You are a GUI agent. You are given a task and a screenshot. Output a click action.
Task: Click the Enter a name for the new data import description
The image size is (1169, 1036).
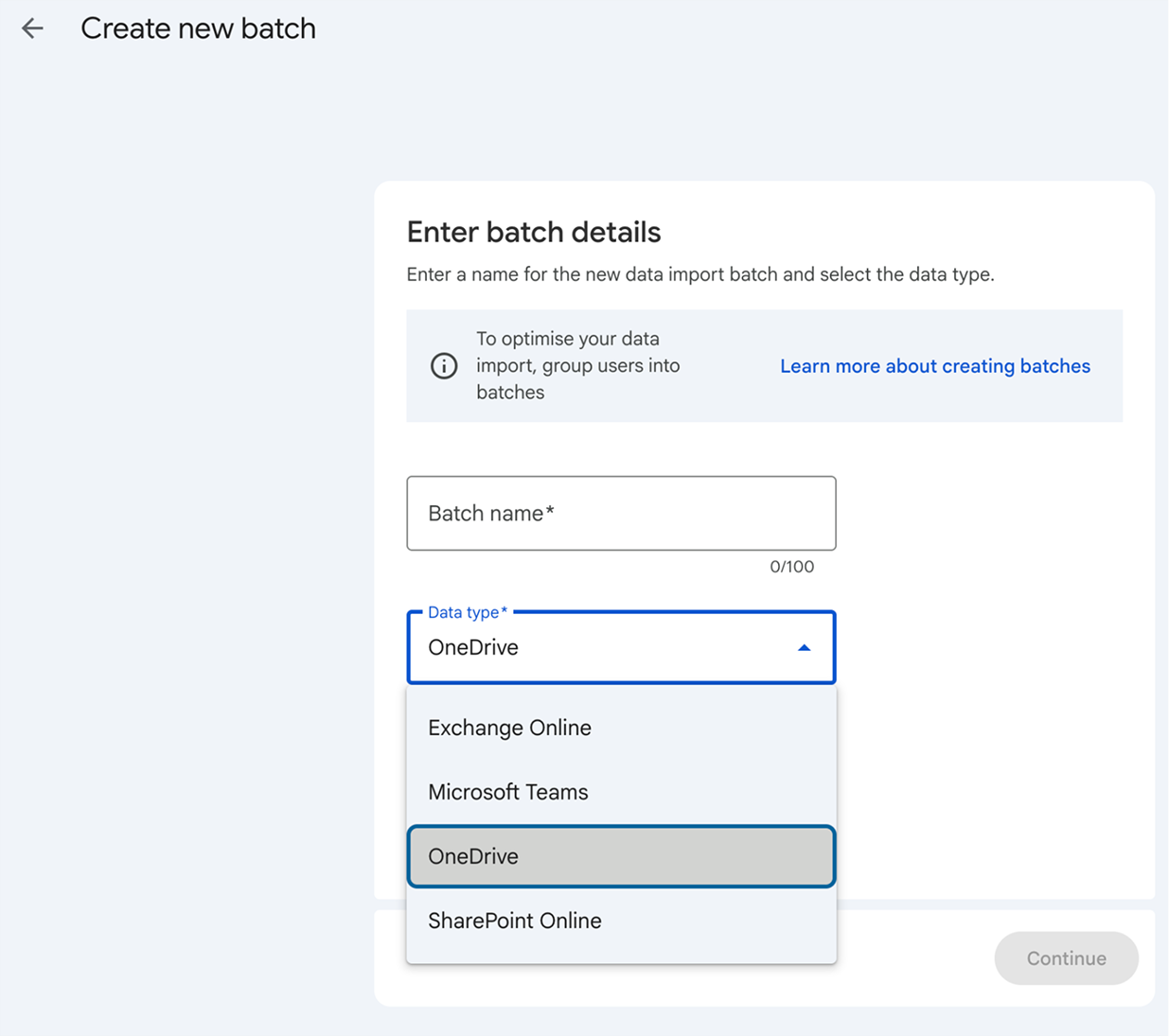click(x=700, y=274)
